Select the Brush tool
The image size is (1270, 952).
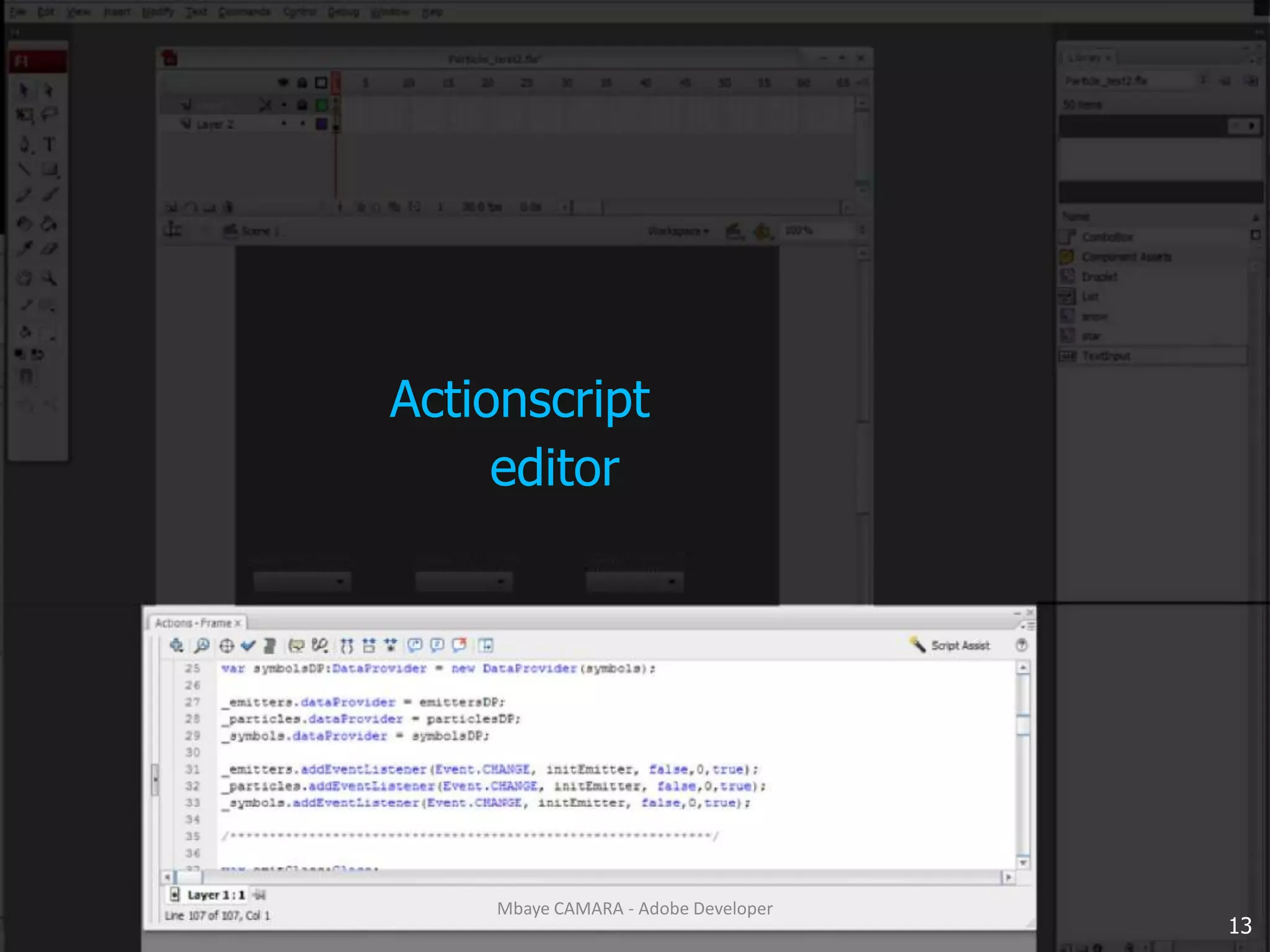(x=50, y=195)
